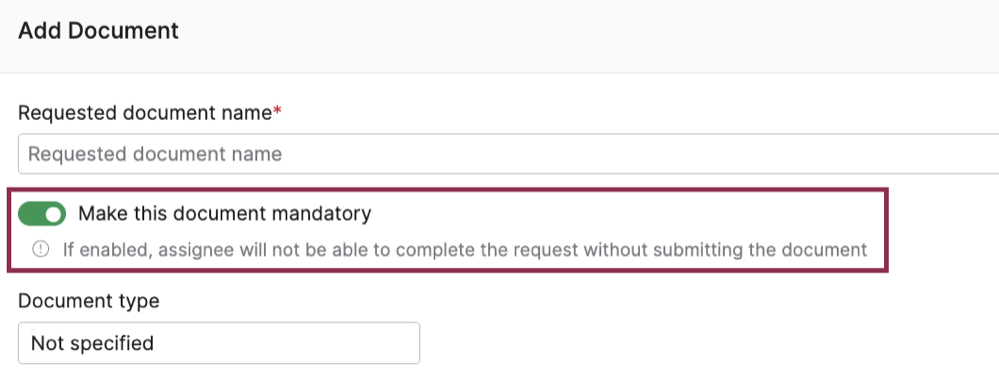Disable the mandatory document toggle
Image resolution: width=999 pixels, height=382 pixels.
(42, 214)
